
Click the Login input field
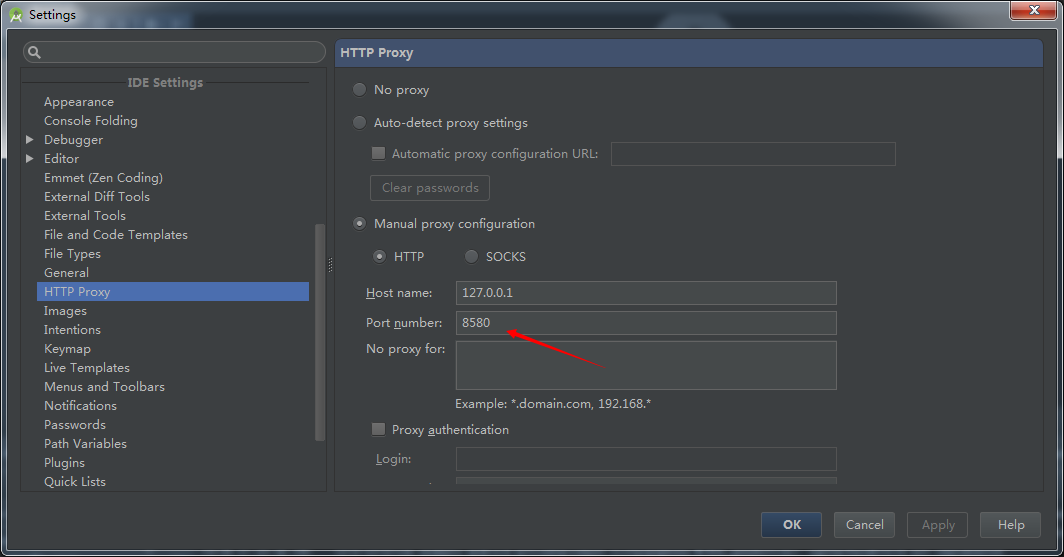[646, 459]
